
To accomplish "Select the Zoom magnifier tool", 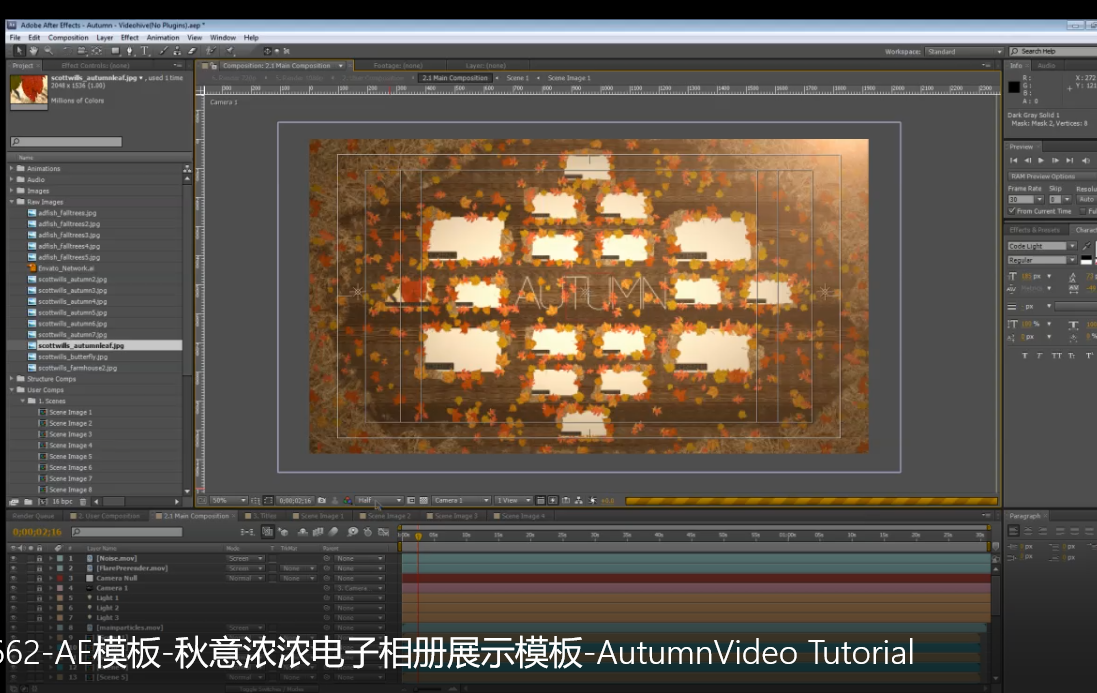I will [x=48, y=51].
